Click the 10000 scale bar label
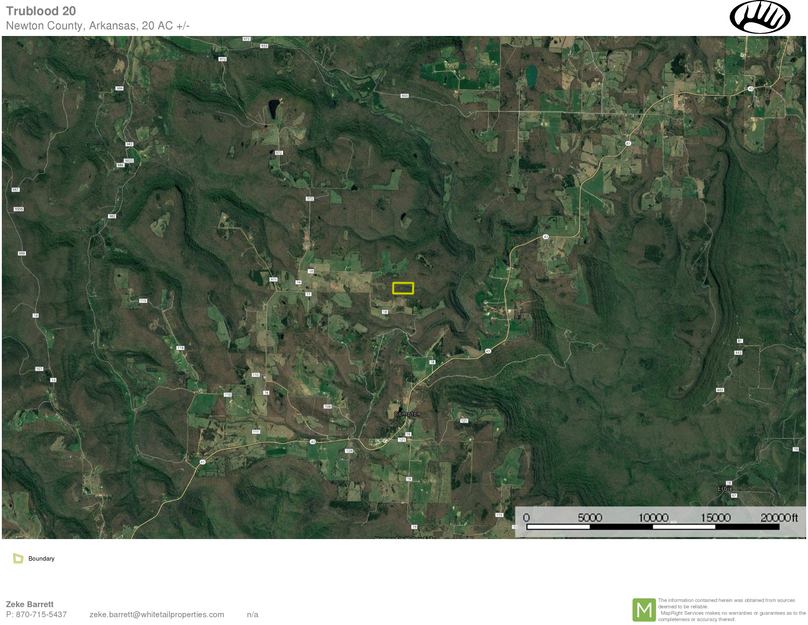The image size is (808, 625). click(x=653, y=517)
